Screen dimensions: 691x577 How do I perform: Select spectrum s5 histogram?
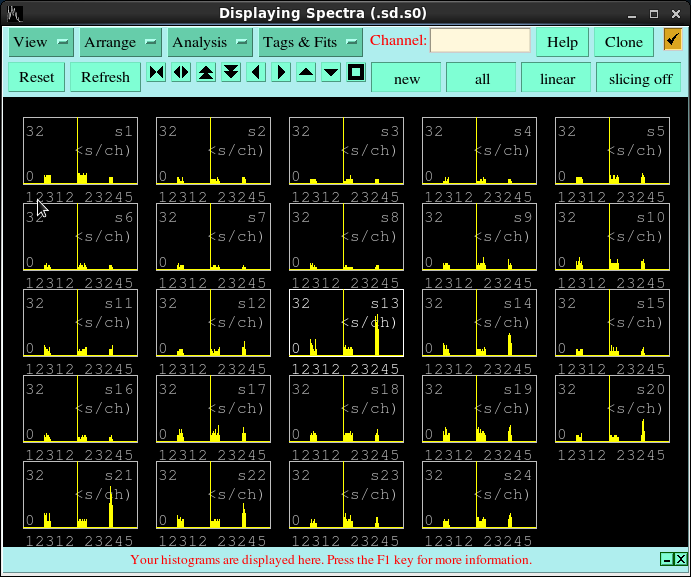pyautogui.click(x=613, y=151)
